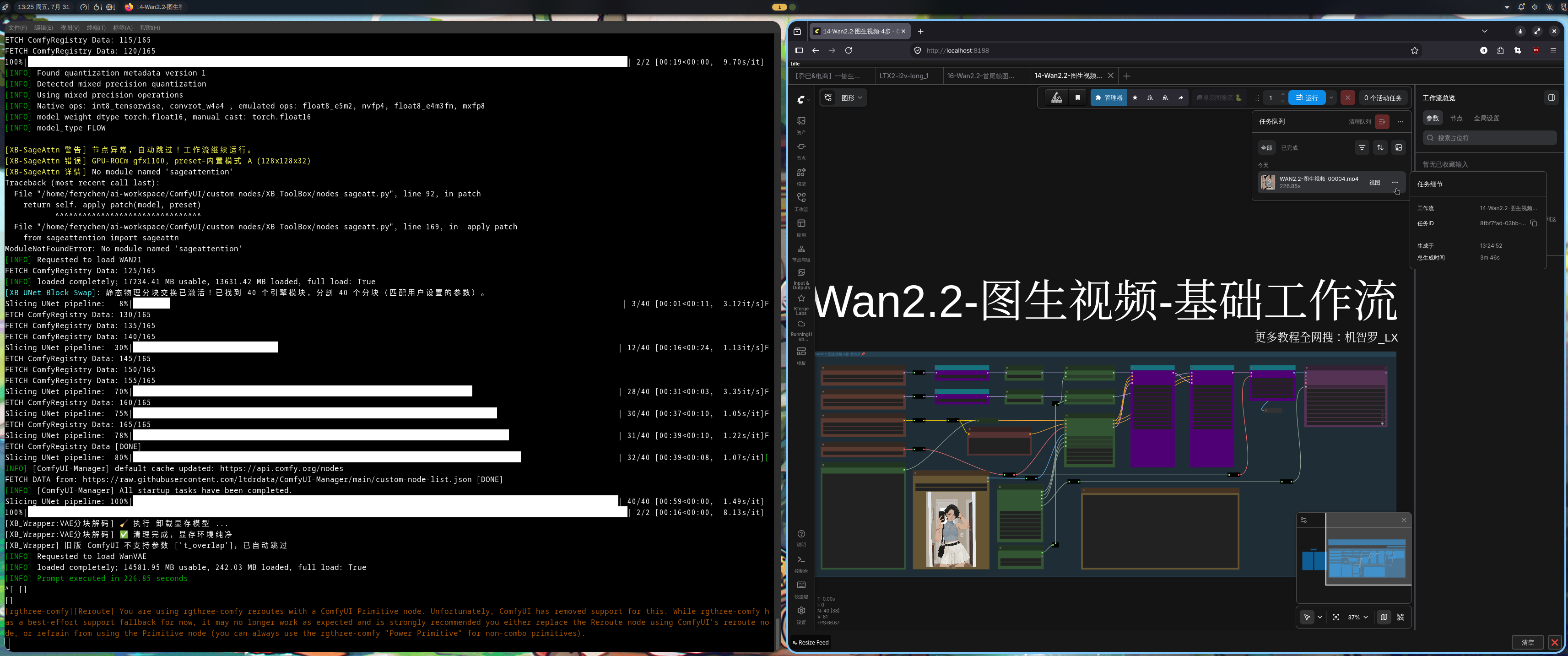Click the red cancel task X button
The height and width of the screenshot is (656, 1568).
click(1348, 98)
